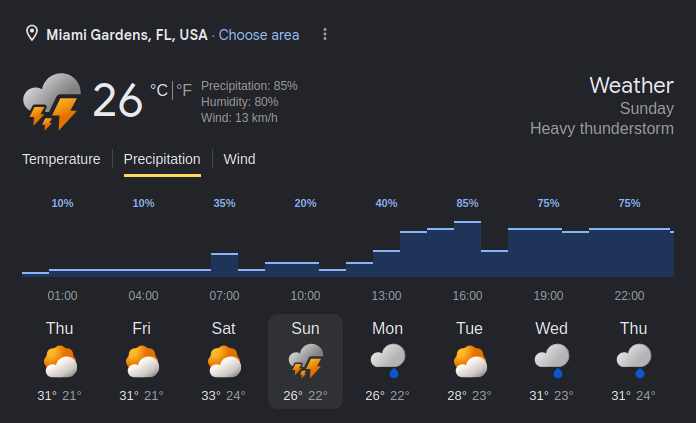Switch units to Fahrenheit
Screen dimensions: 696x423
coord(184,91)
